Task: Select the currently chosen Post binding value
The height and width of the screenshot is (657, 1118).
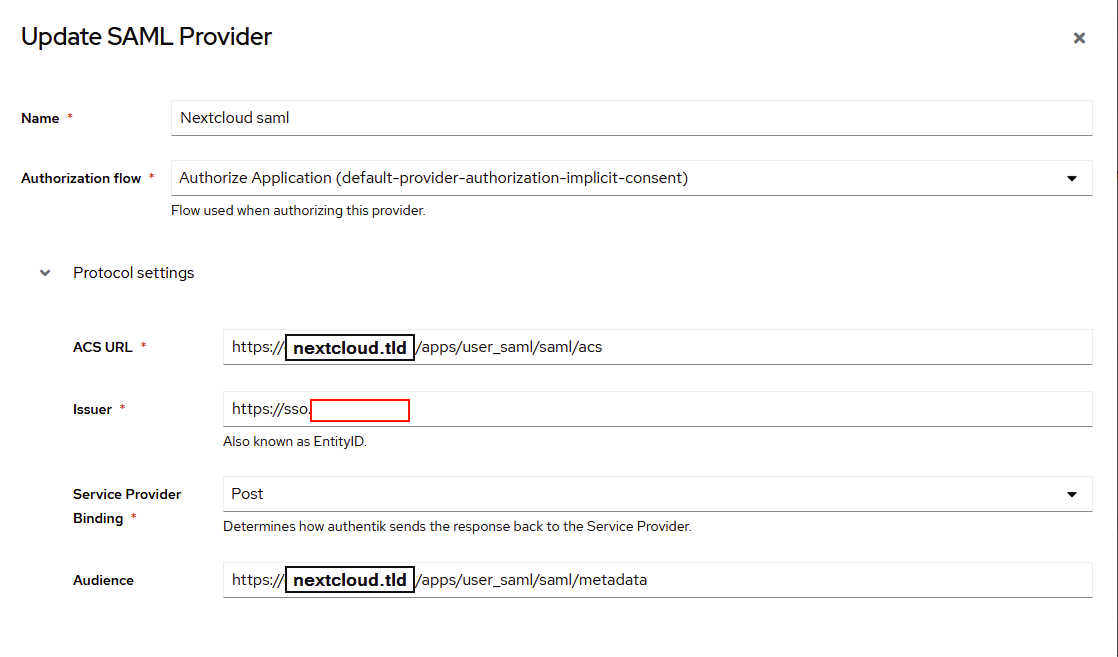Action: (246, 493)
